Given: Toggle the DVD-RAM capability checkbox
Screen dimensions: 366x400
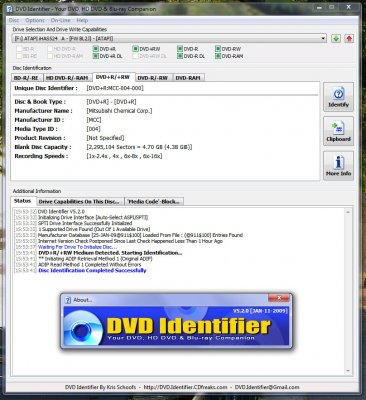Looking at the screenshot, I should [218, 56].
